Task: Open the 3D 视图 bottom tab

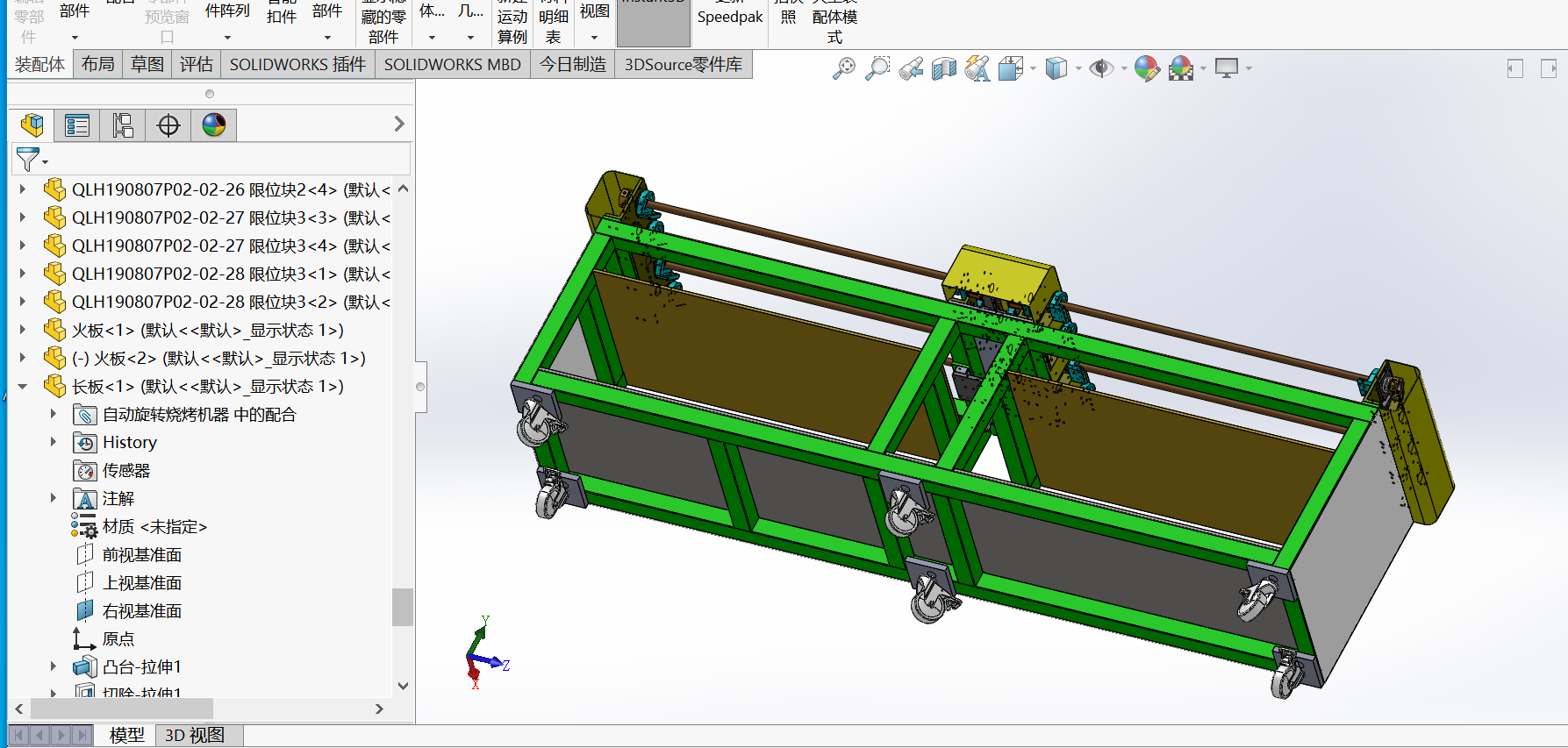Action: coord(195,735)
